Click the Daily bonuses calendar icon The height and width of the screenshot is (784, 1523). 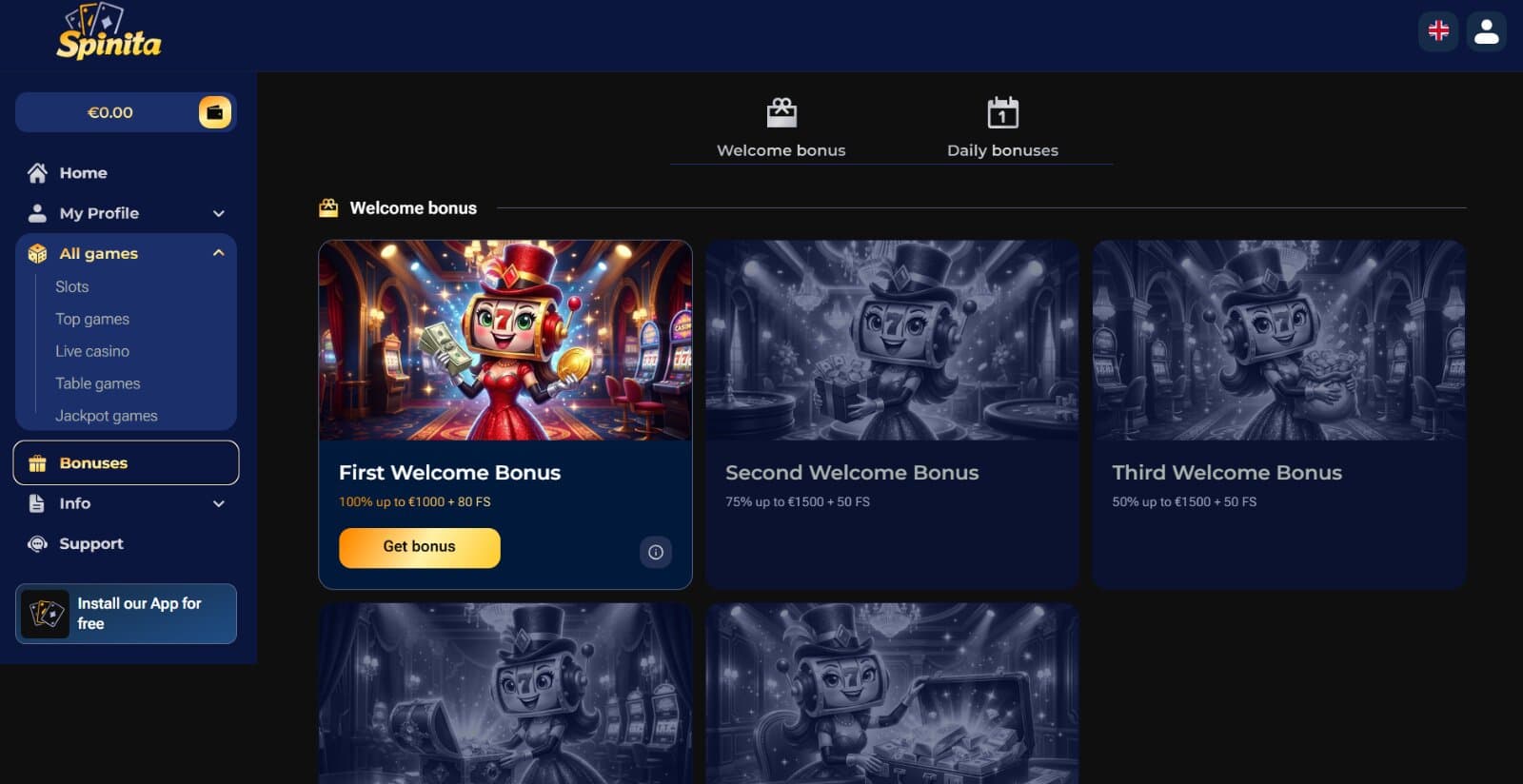(1002, 112)
